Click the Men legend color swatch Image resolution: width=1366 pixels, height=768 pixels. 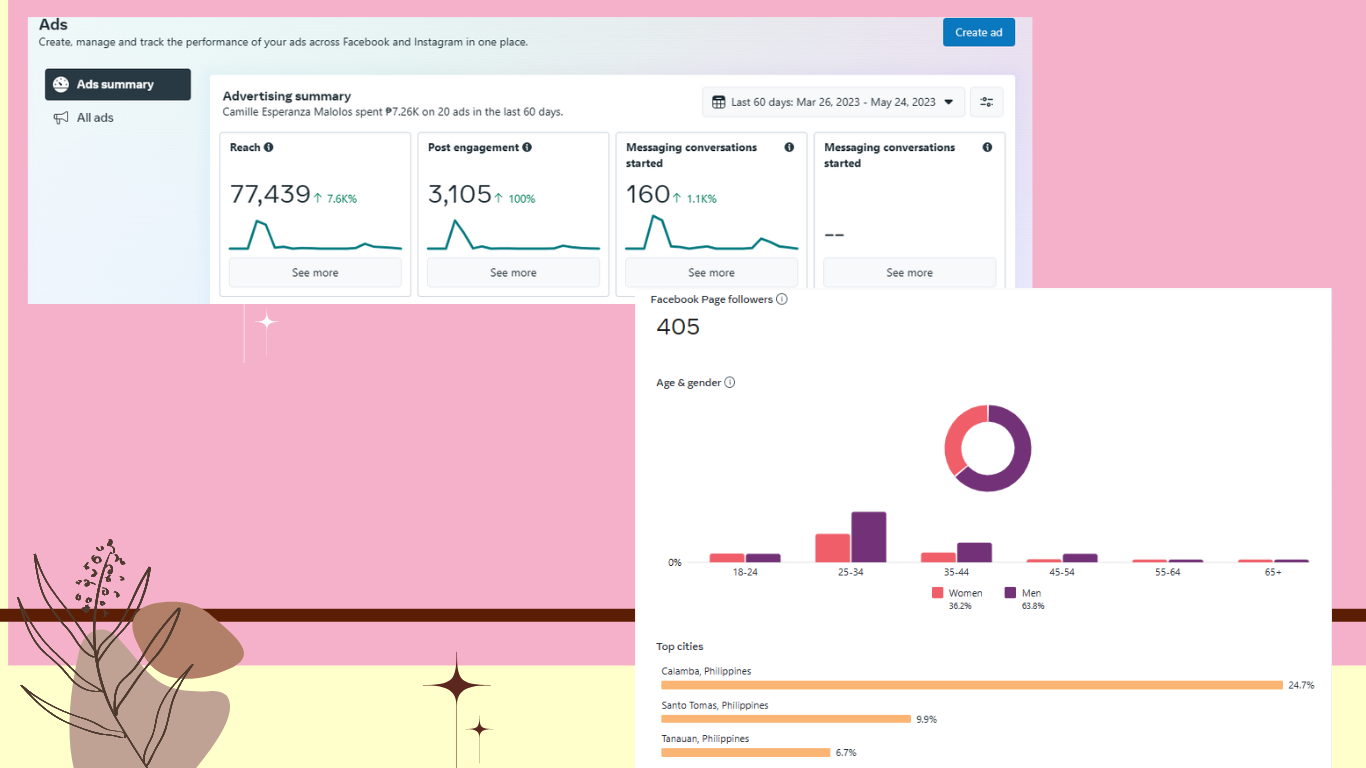click(x=1011, y=593)
